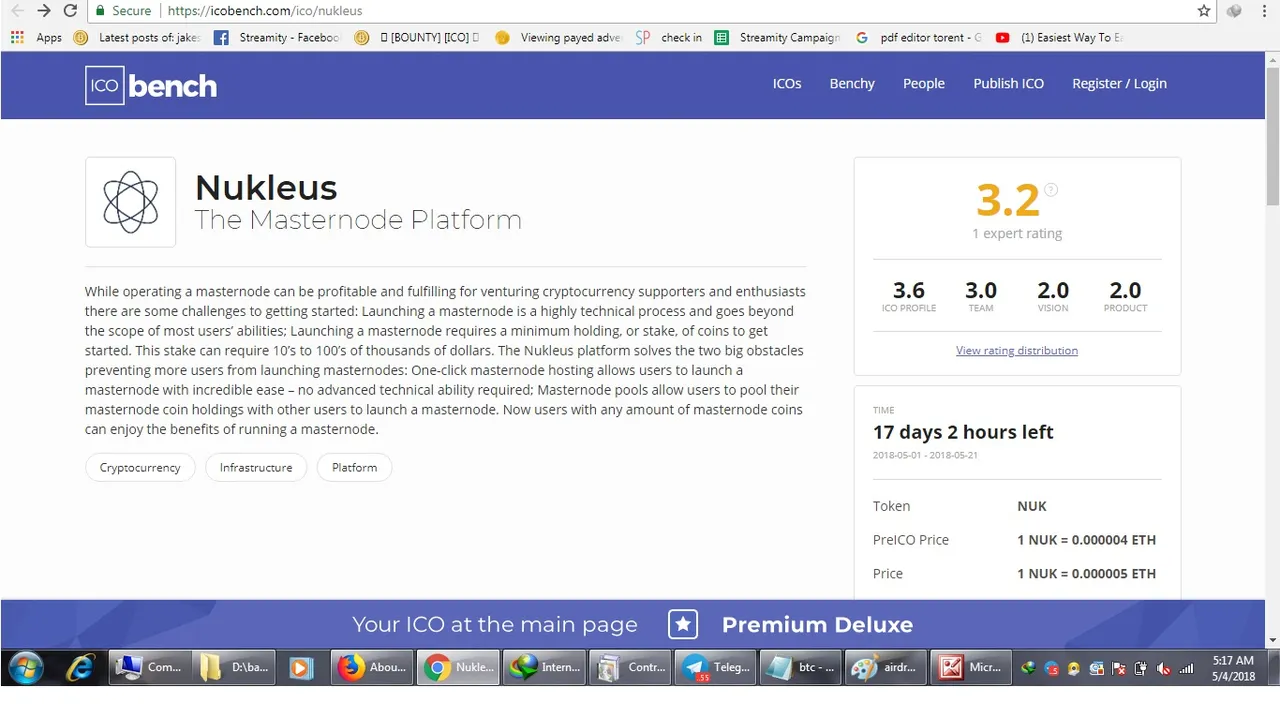Image resolution: width=1280 pixels, height=720 pixels.
Task: Click the Premium Deluxe banner text
Action: click(x=817, y=625)
